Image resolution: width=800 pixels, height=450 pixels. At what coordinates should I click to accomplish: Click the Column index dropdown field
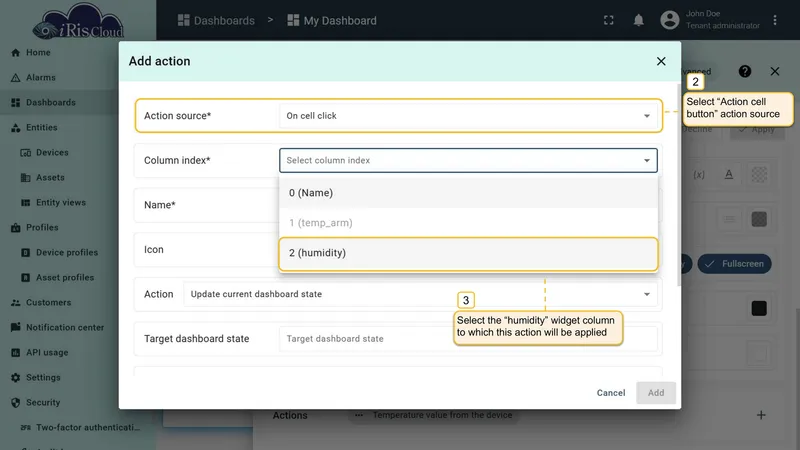(x=468, y=160)
